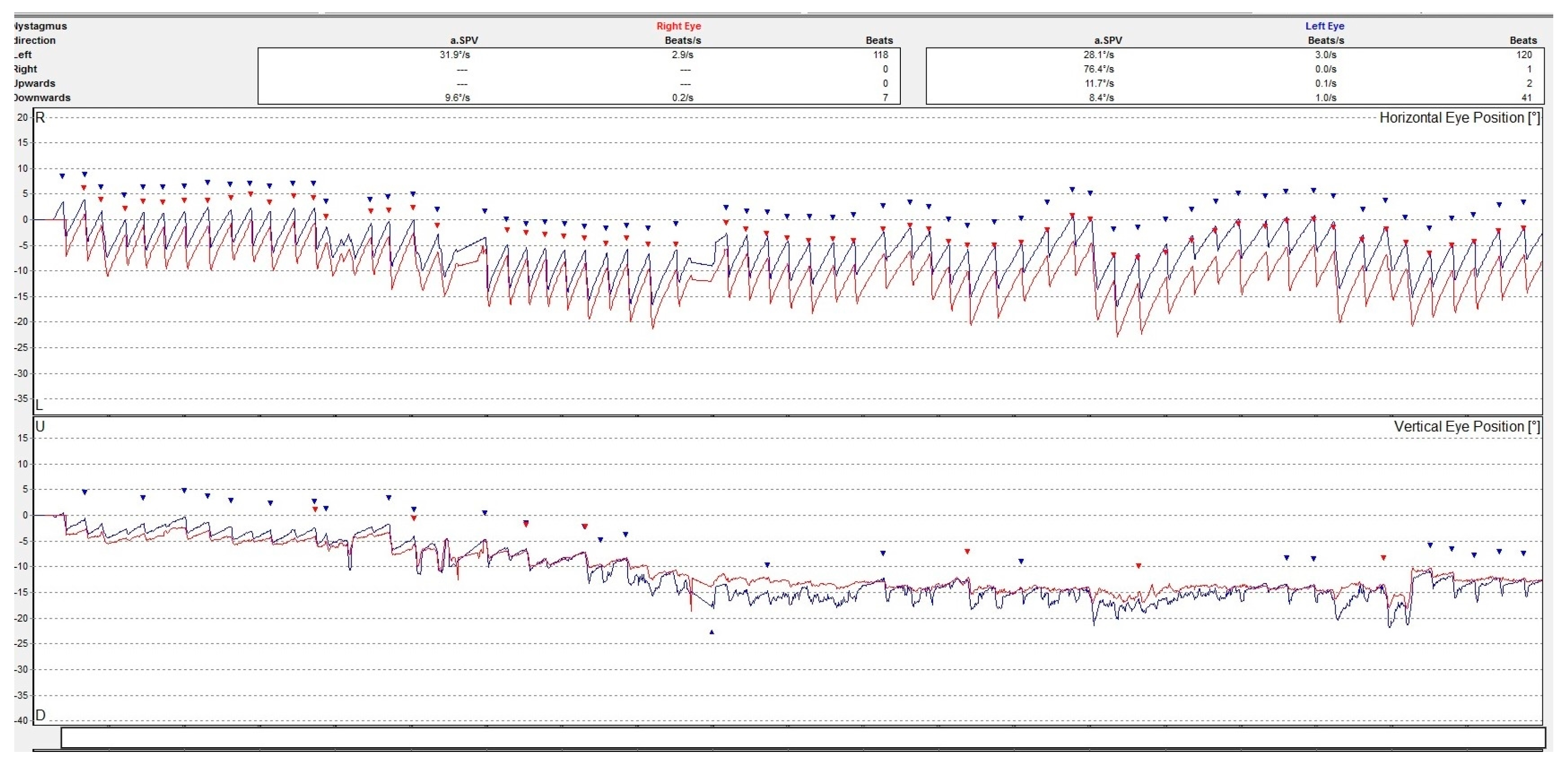Select the 31.9°/s right eye leftward SPV value
Image resolution: width=1568 pixels, height=770 pixels.
point(454,55)
